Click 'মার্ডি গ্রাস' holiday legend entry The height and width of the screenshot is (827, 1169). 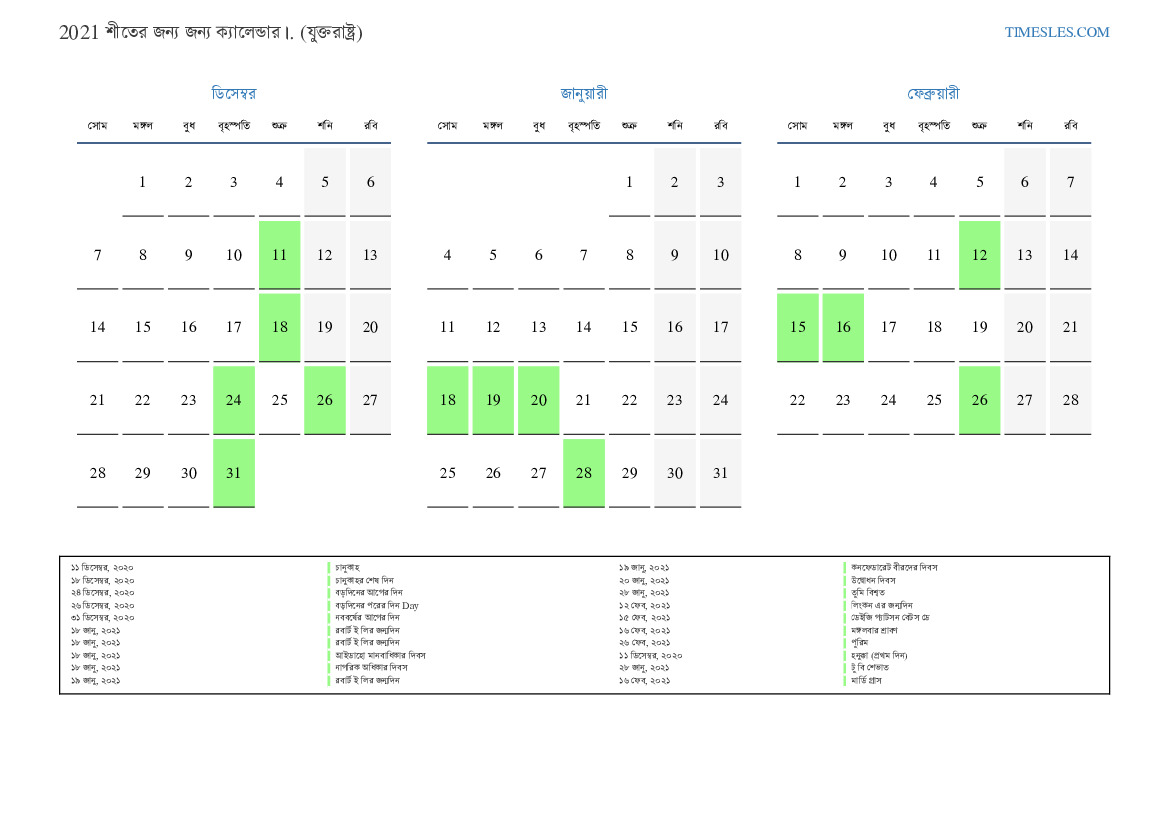click(x=866, y=681)
